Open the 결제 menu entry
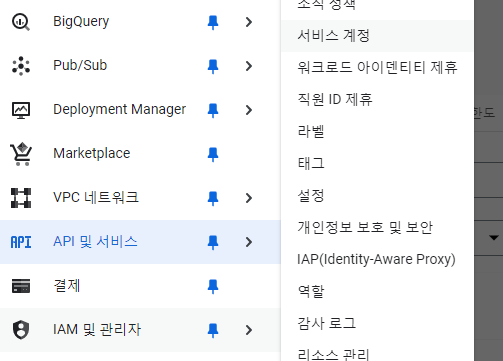Viewport: 503px width, 361px height. click(140, 286)
